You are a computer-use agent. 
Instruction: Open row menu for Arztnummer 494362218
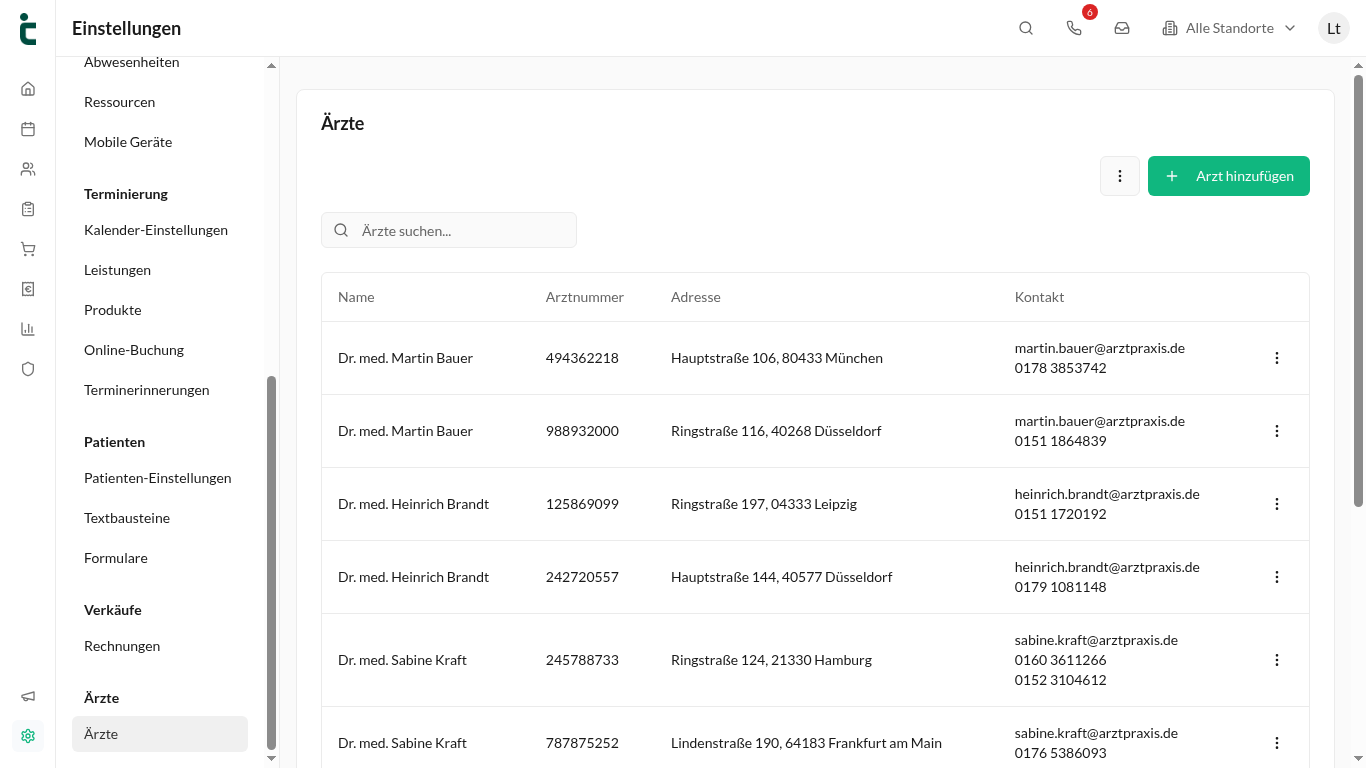pyautogui.click(x=1277, y=358)
